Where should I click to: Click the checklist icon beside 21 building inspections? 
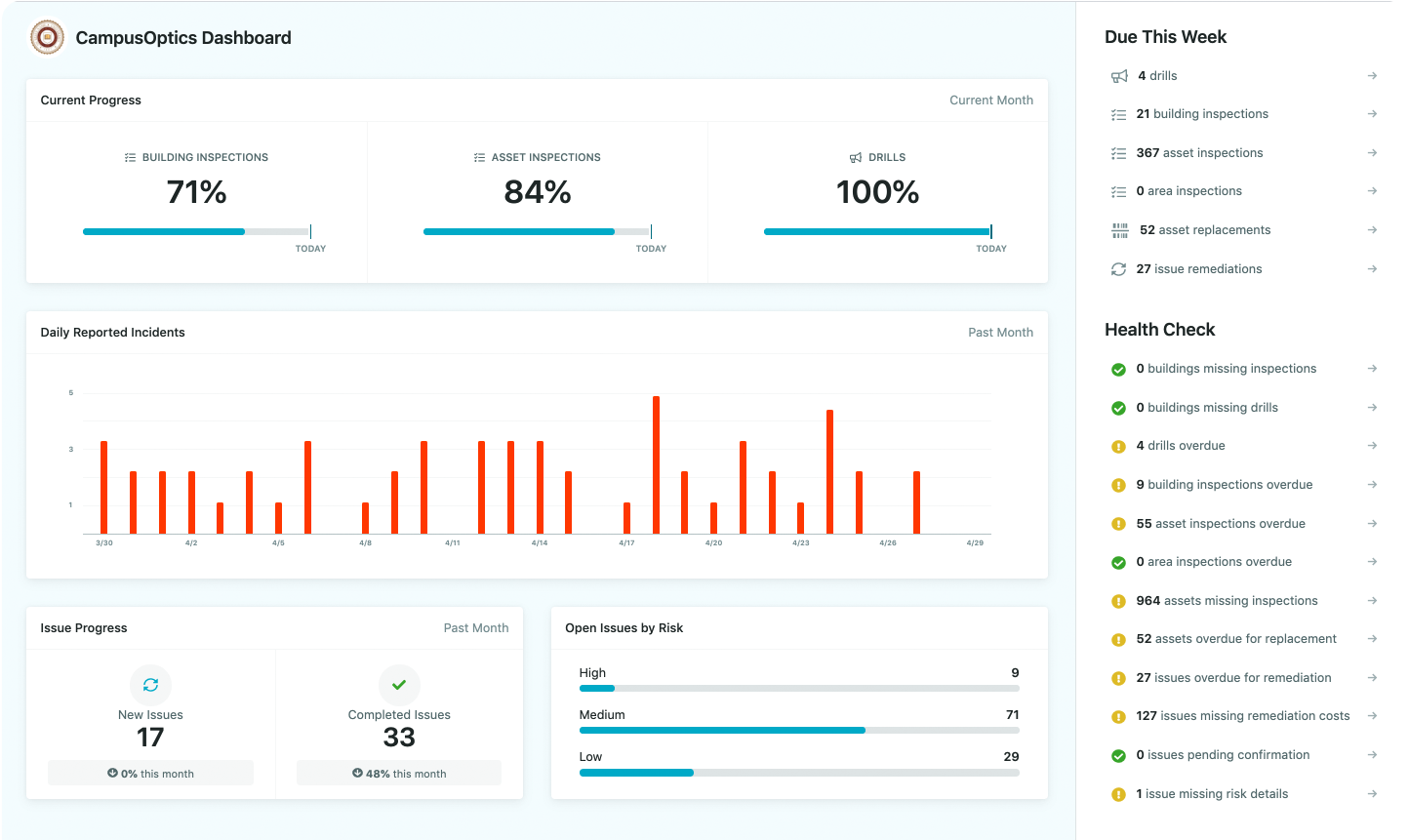1119,114
